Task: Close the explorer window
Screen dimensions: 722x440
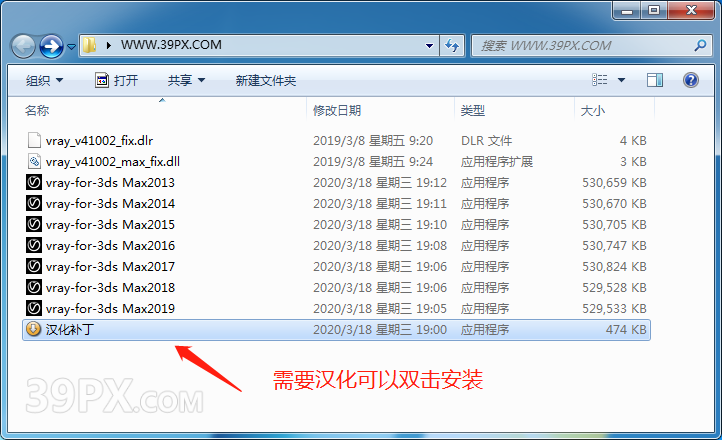Action: 691,10
